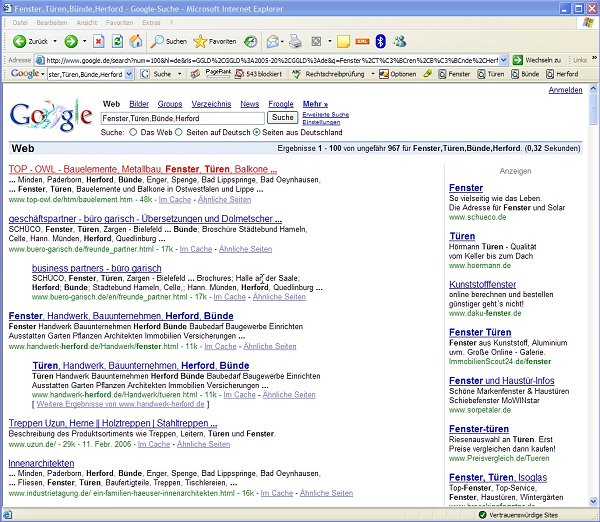Click the Refresh page icon
600x522 pixels.
click(x=117, y=41)
